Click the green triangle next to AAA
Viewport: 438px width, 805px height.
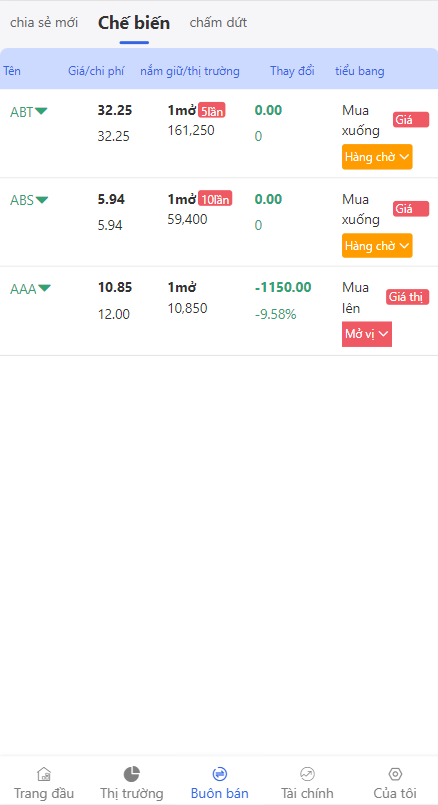45,289
